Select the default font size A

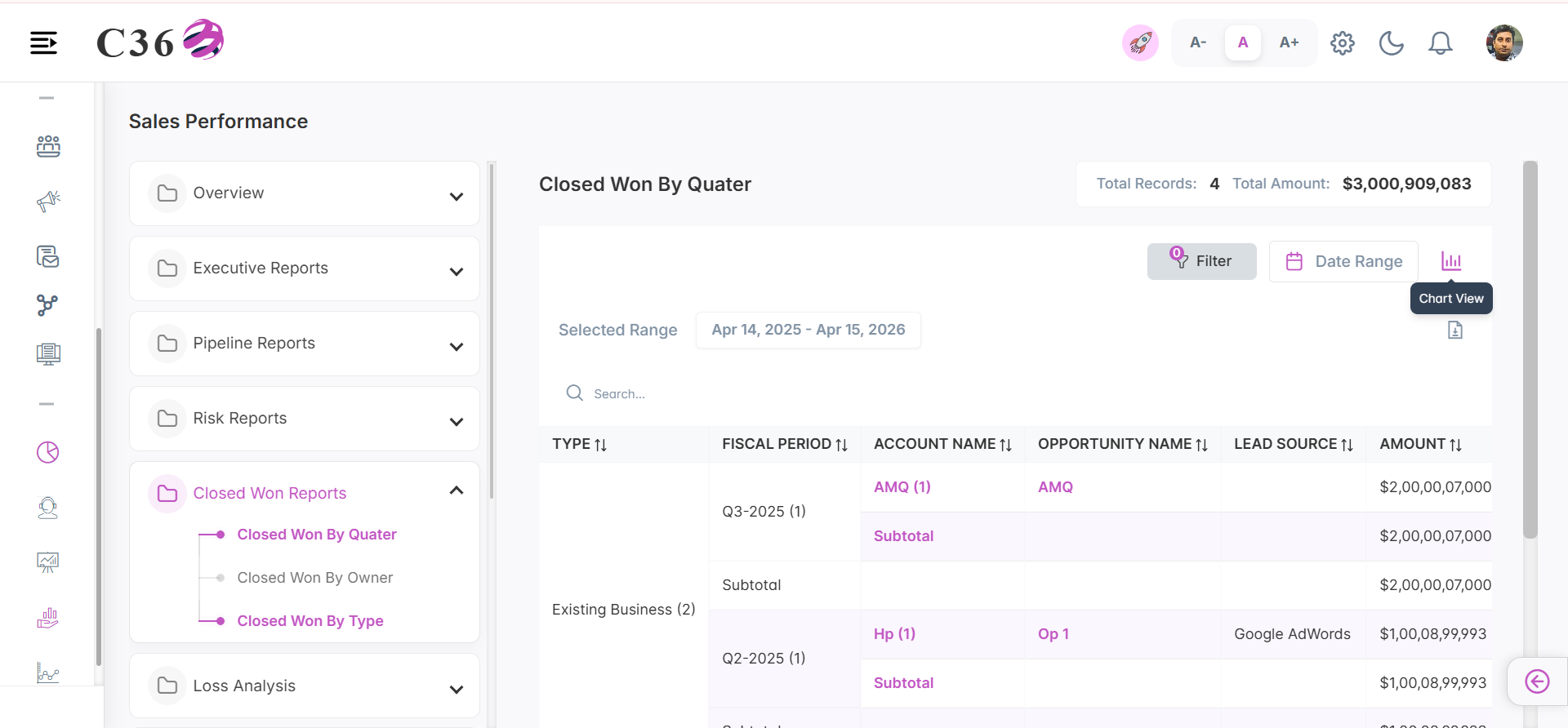(1243, 42)
